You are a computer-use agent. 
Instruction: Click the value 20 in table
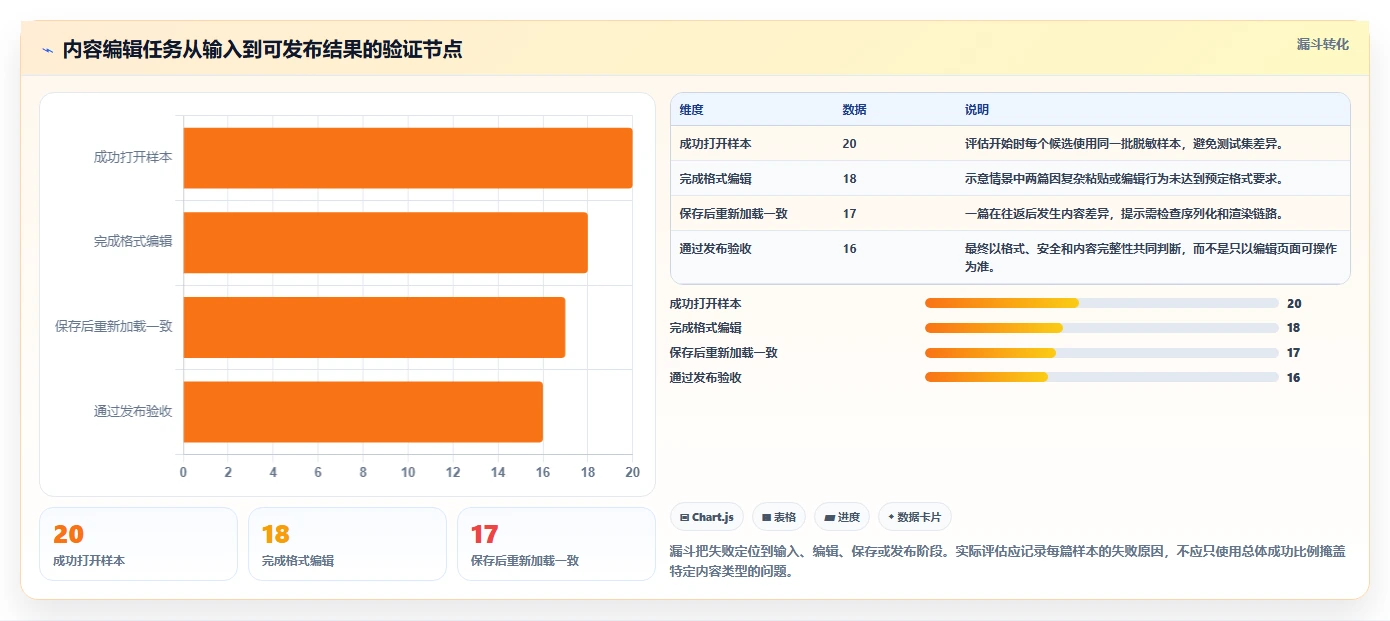coord(850,143)
